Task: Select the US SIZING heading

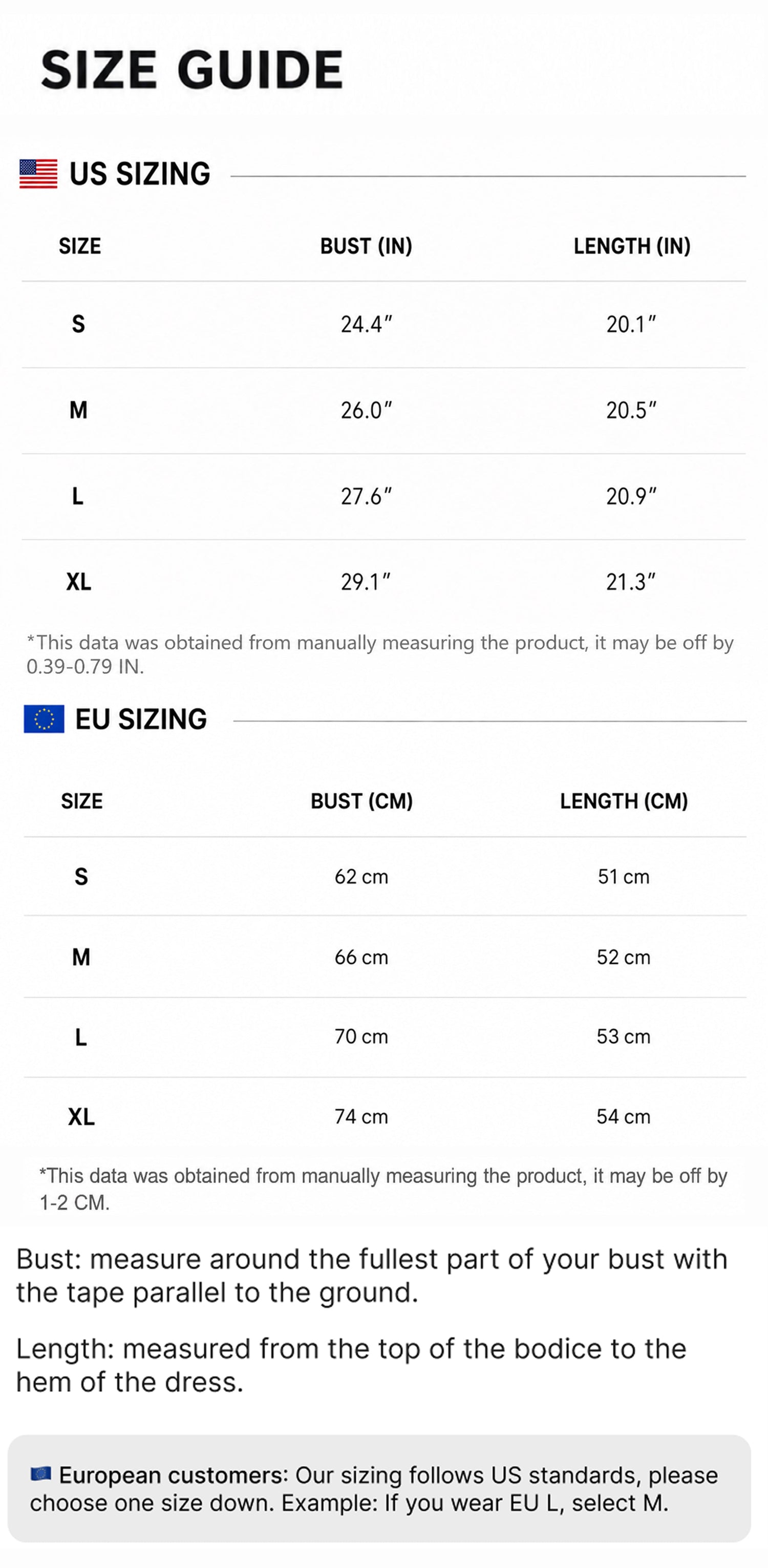Action: (140, 174)
